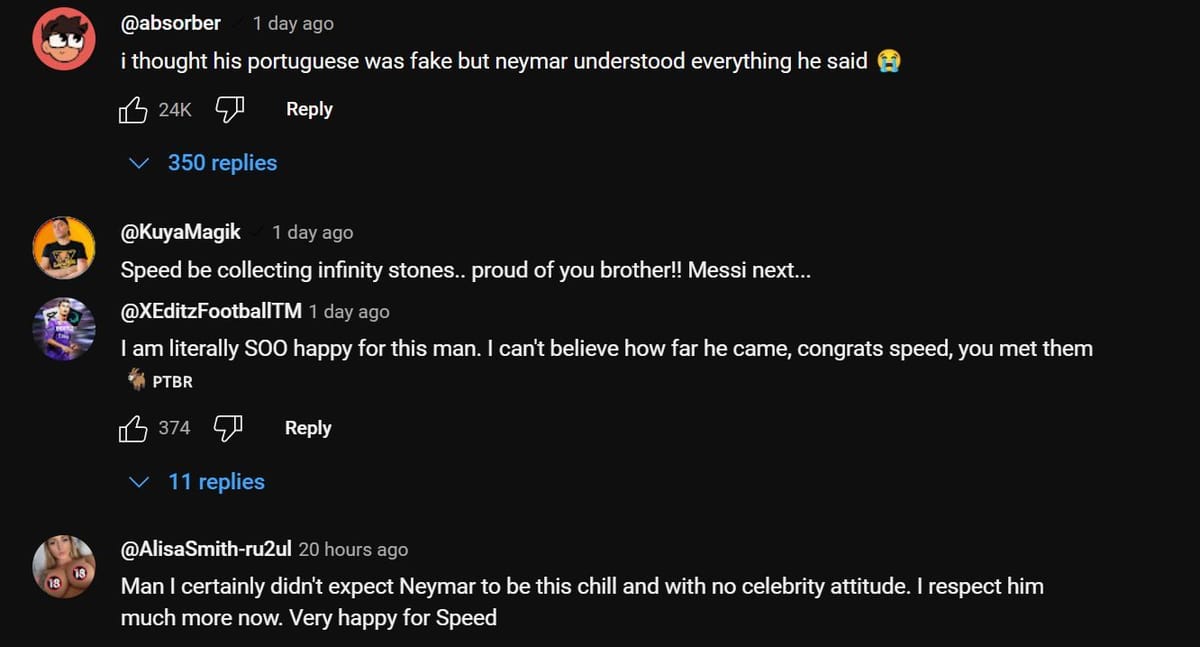Show the 11 replies under XEditzFootballTM
This screenshot has width=1200, height=647.
click(x=216, y=481)
